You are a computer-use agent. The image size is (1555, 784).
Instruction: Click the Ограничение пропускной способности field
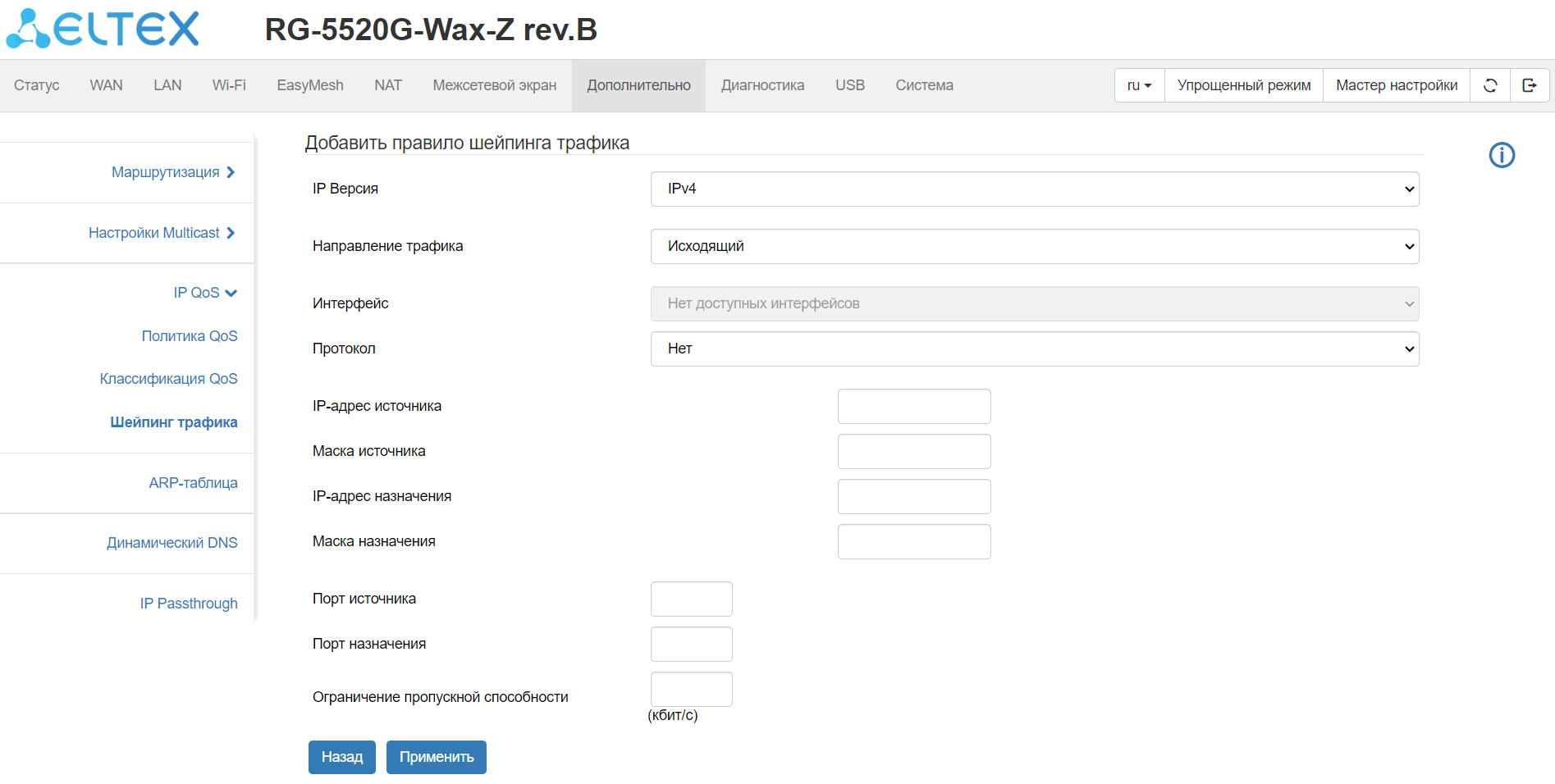(x=691, y=689)
